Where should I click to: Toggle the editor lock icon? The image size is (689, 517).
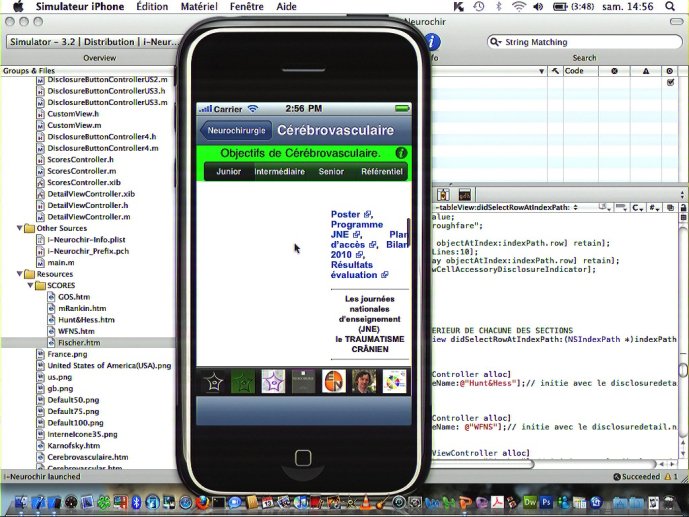click(x=683, y=207)
